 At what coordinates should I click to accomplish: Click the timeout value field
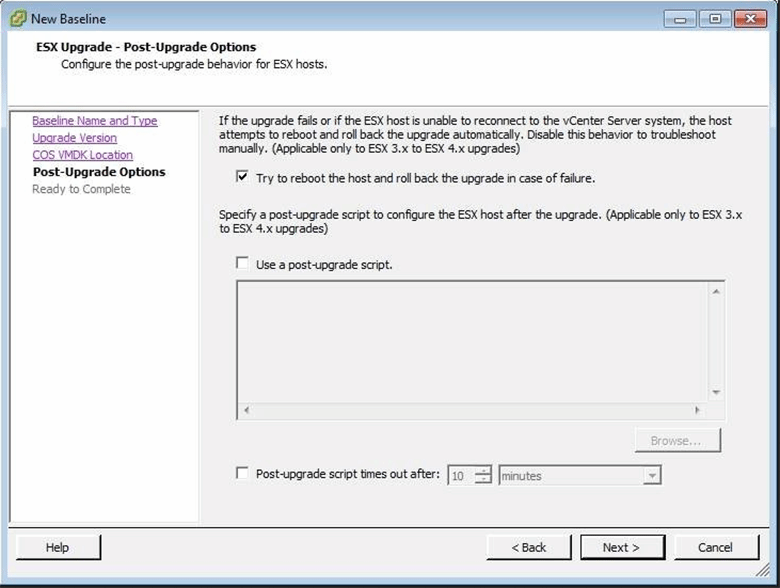460,476
